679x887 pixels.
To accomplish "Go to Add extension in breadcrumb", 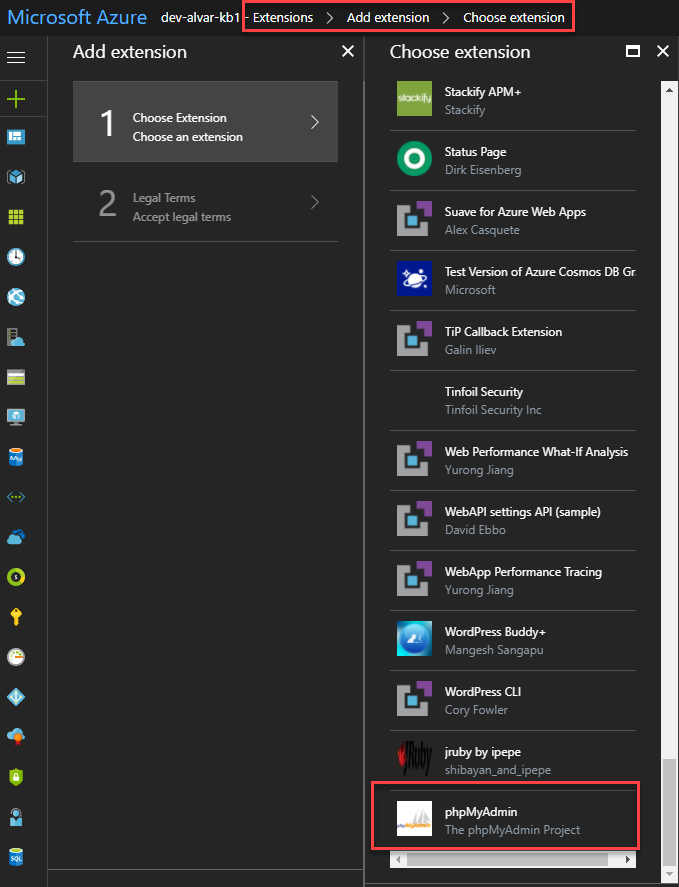I will point(388,18).
